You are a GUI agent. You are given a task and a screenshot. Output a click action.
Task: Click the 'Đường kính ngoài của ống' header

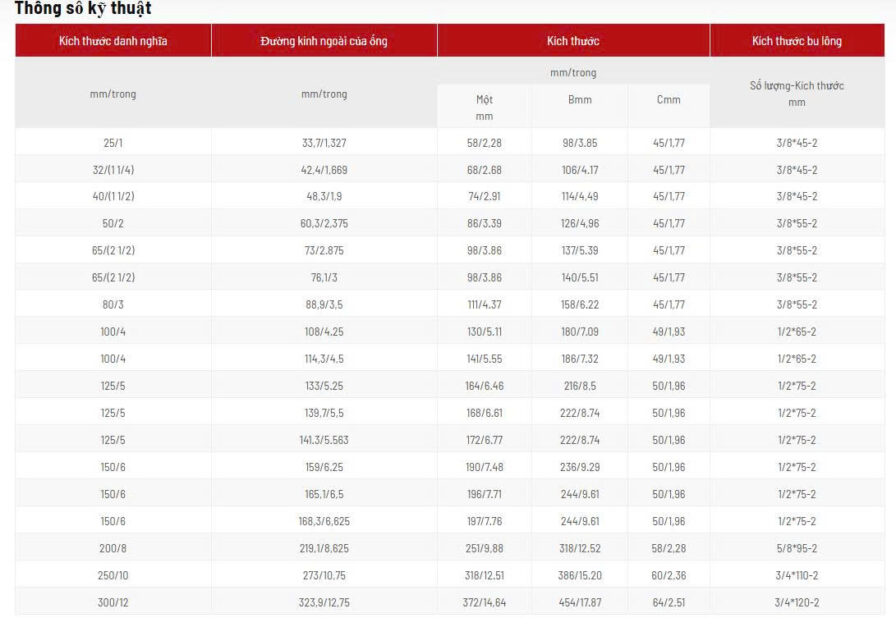point(324,41)
